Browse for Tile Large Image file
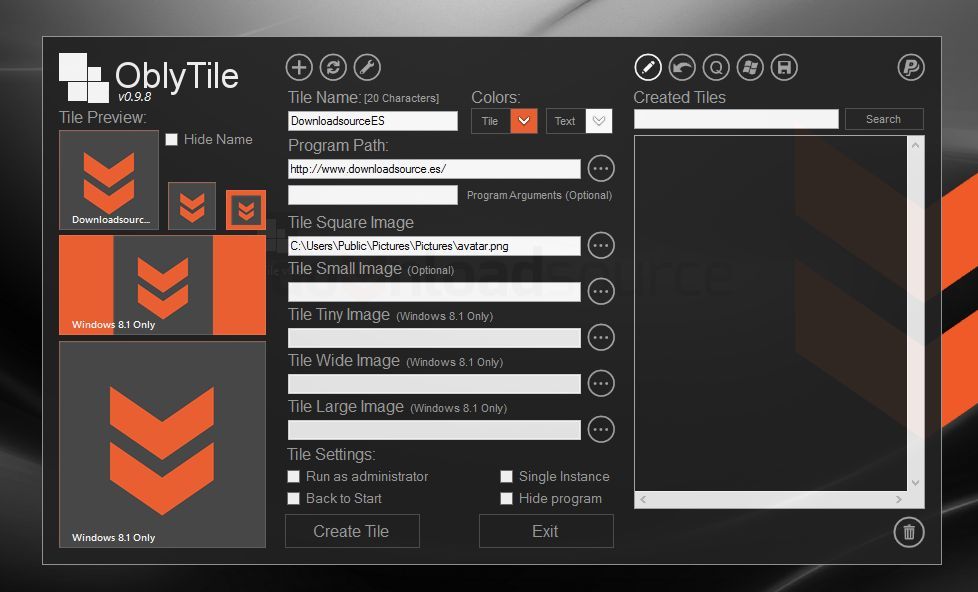The image size is (978, 592). (x=601, y=429)
